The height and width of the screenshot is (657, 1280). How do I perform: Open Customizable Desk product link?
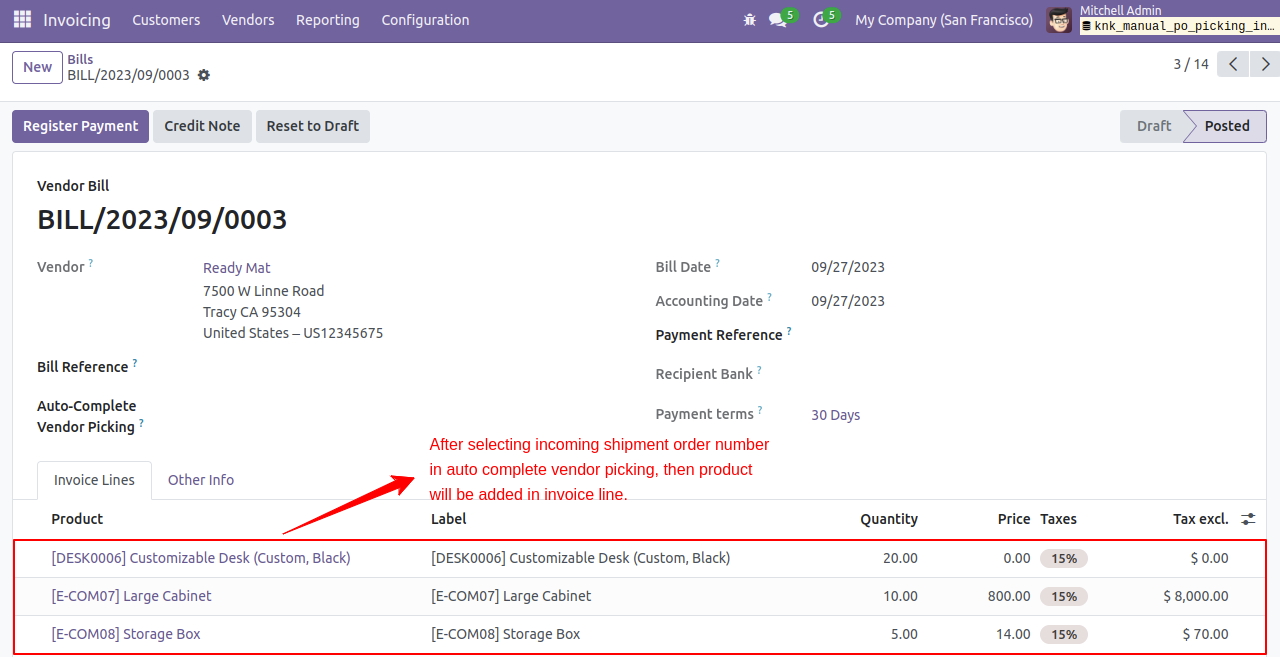201,558
